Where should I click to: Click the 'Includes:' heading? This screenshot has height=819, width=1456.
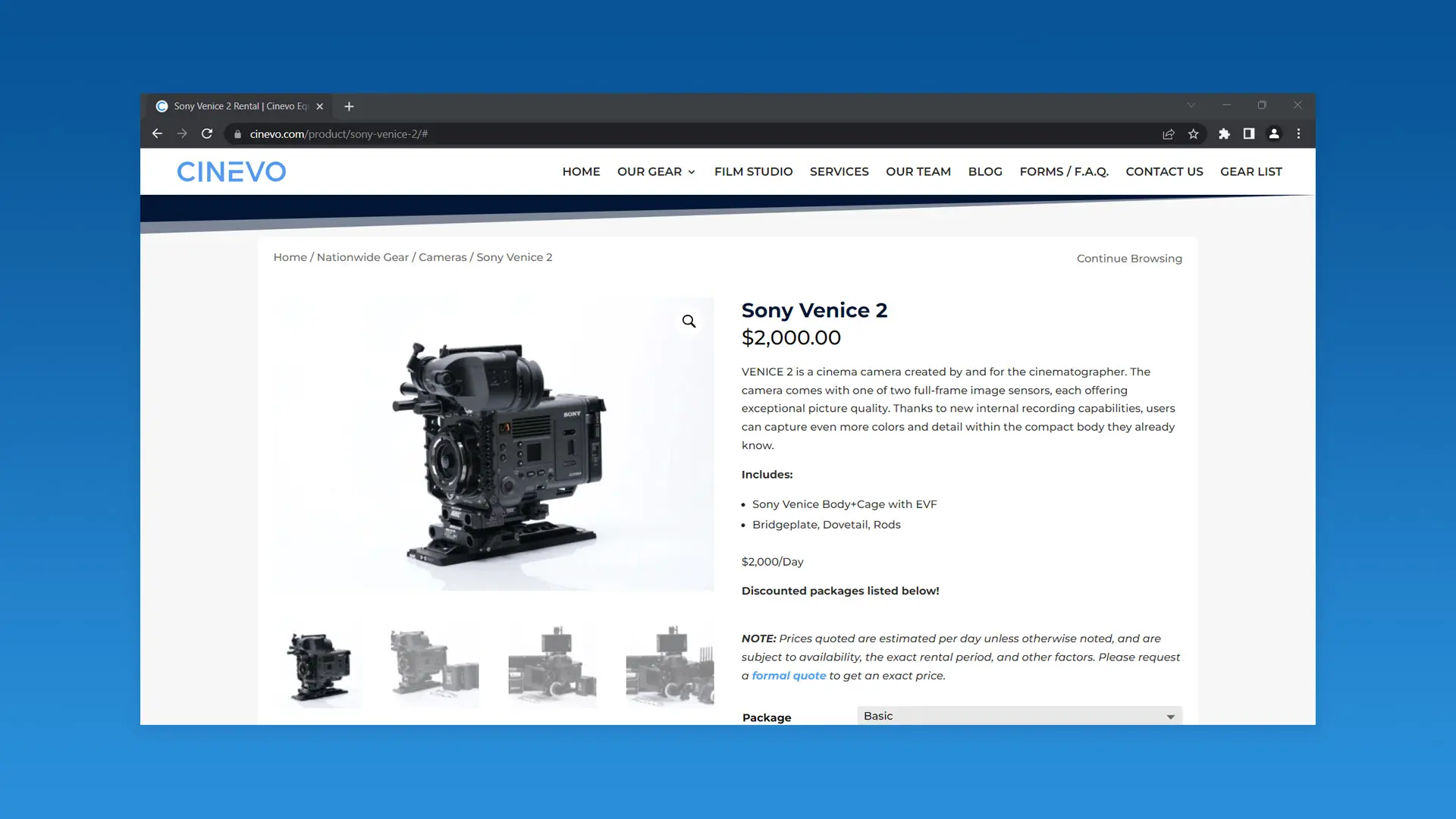pyautogui.click(x=767, y=475)
